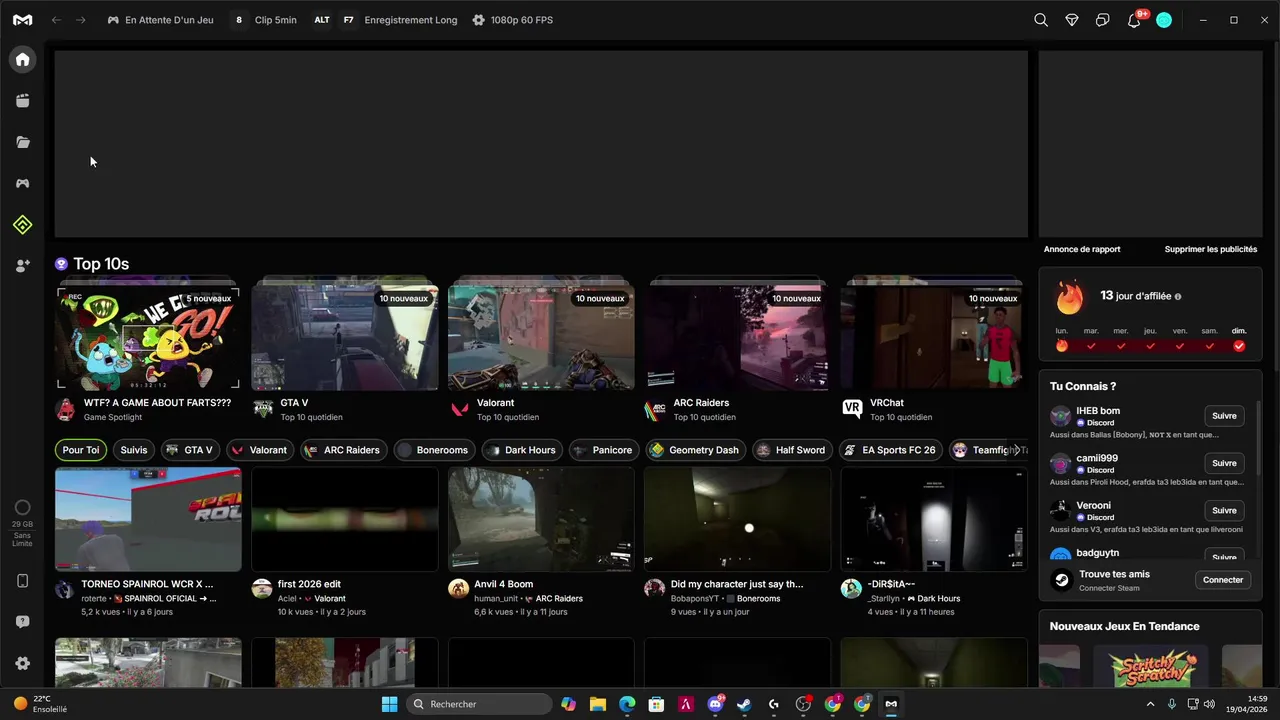Click the dim. streak day checkmark

[x=1239, y=346]
